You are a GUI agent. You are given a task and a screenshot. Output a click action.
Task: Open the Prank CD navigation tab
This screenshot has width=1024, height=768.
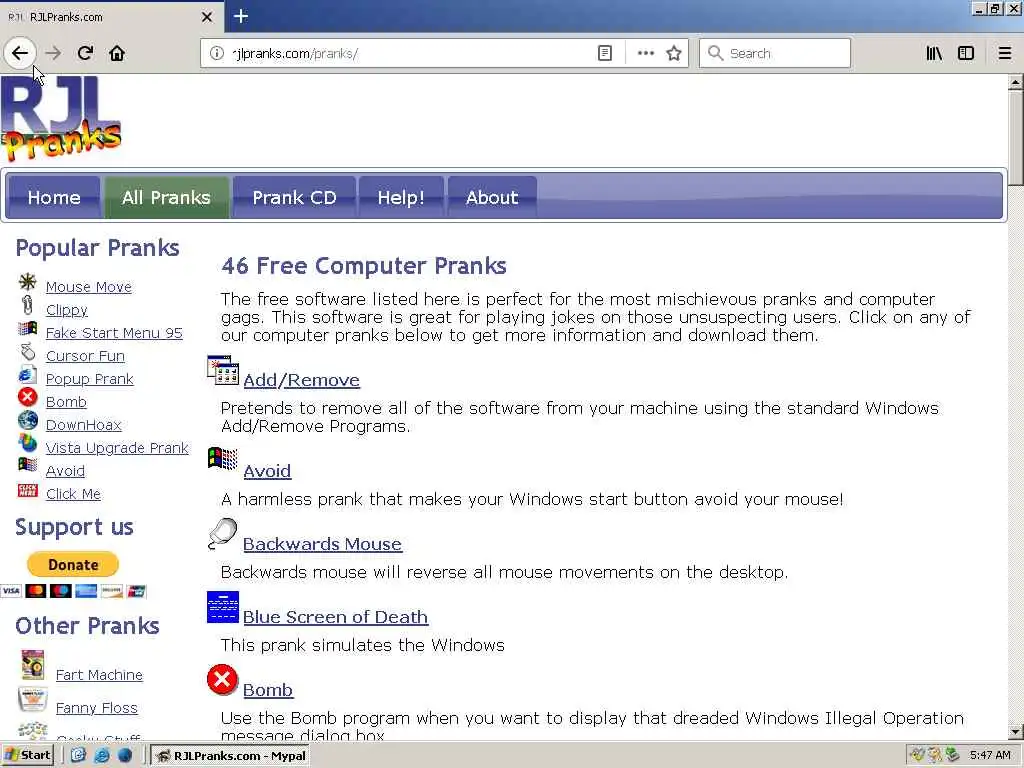click(x=295, y=197)
